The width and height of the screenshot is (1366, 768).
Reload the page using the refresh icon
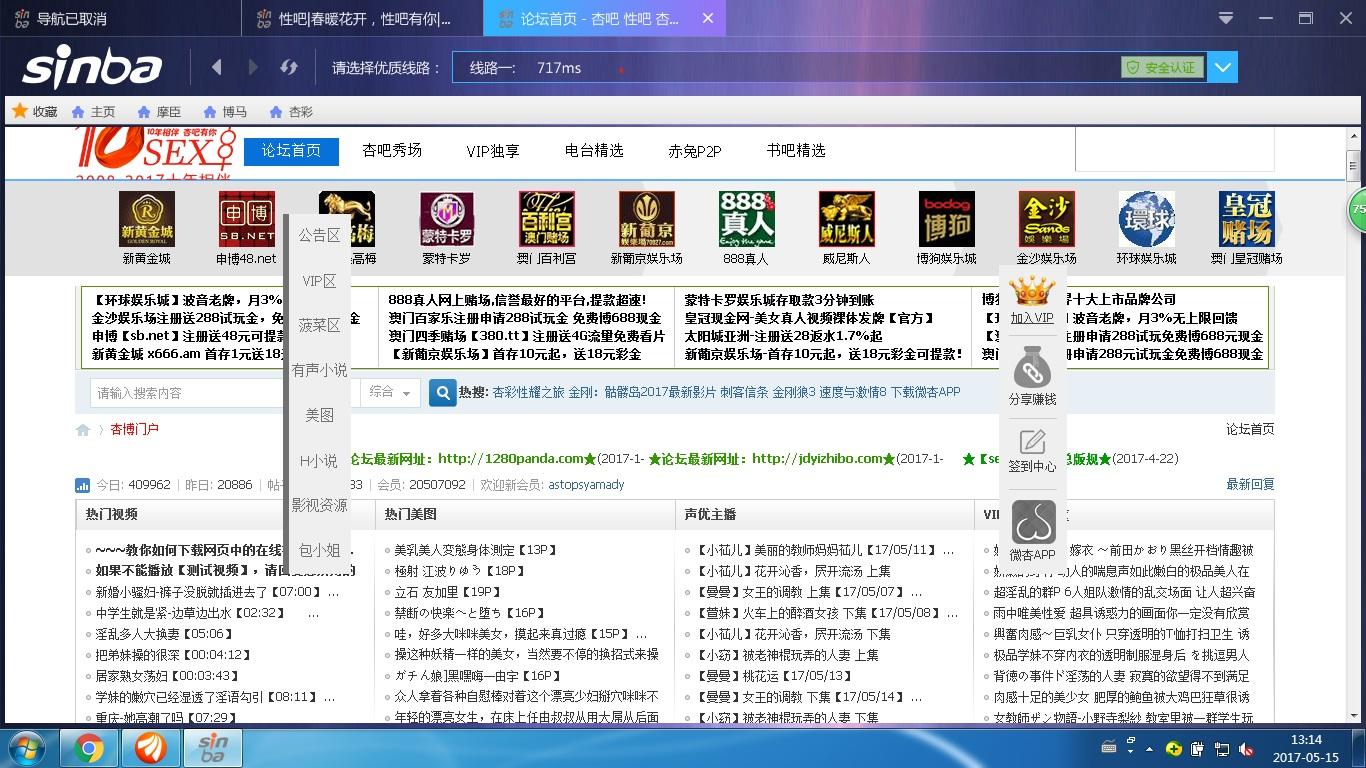point(289,67)
